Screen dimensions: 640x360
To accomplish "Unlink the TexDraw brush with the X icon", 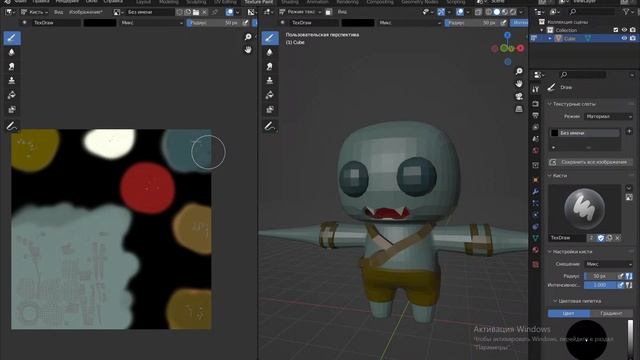I will (x=618, y=238).
